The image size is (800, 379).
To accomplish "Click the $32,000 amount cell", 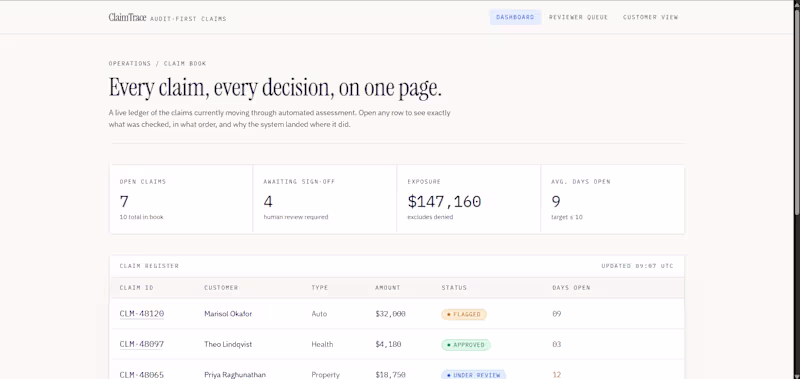I will (x=390, y=314).
